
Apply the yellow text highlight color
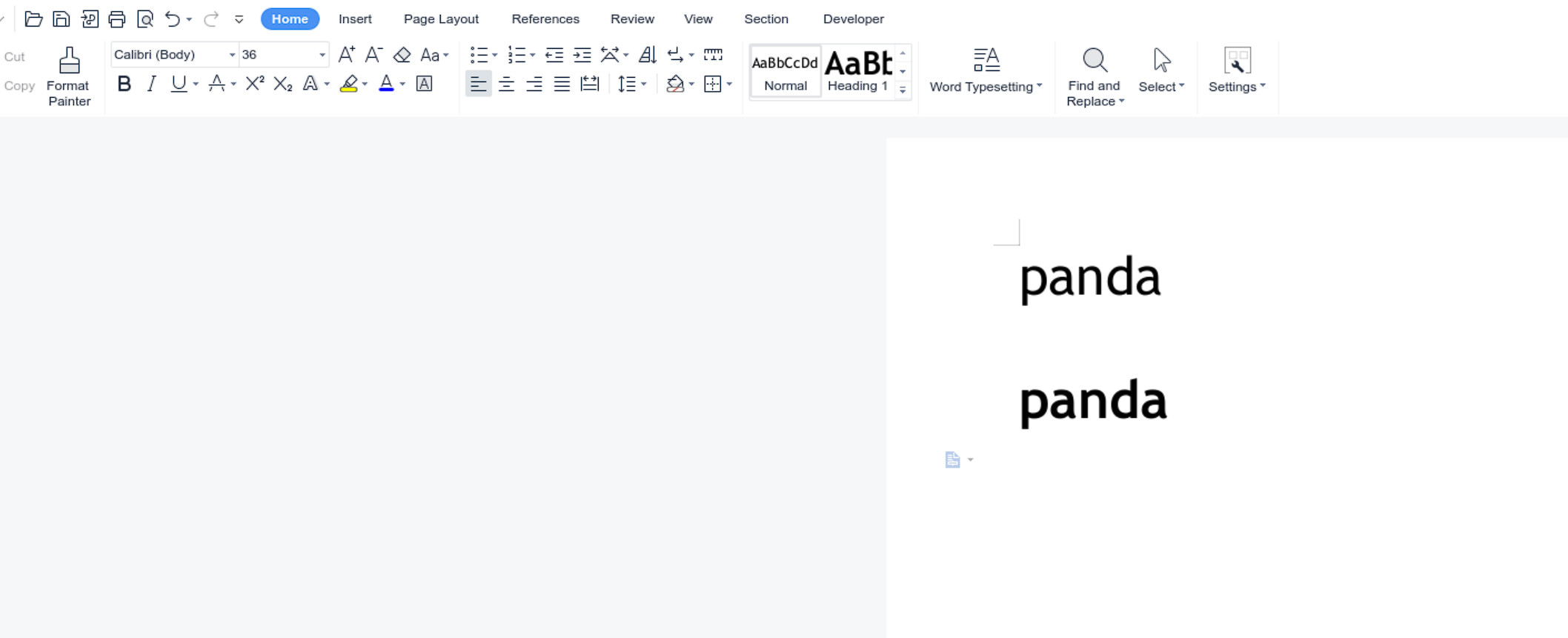[x=348, y=84]
